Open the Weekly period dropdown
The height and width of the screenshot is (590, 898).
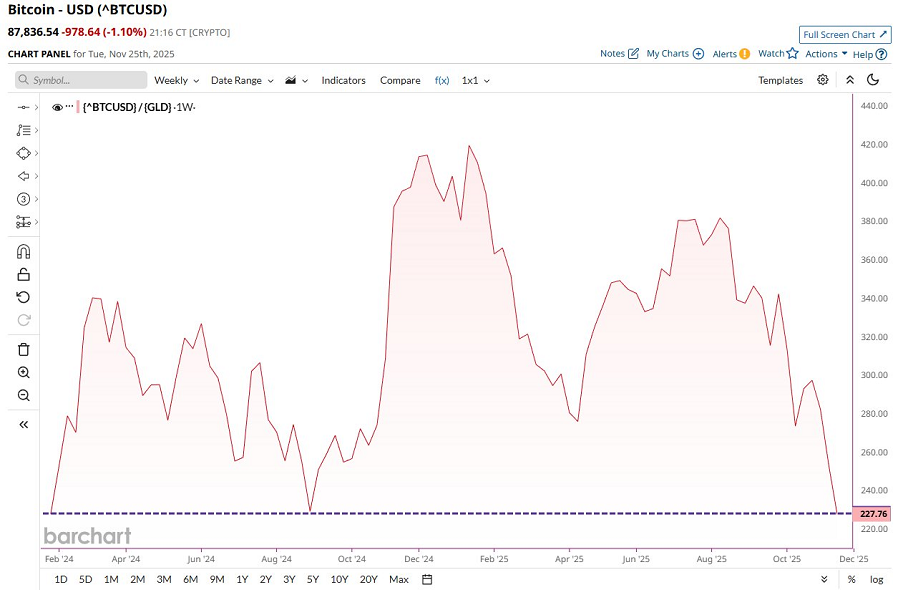tap(176, 80)
